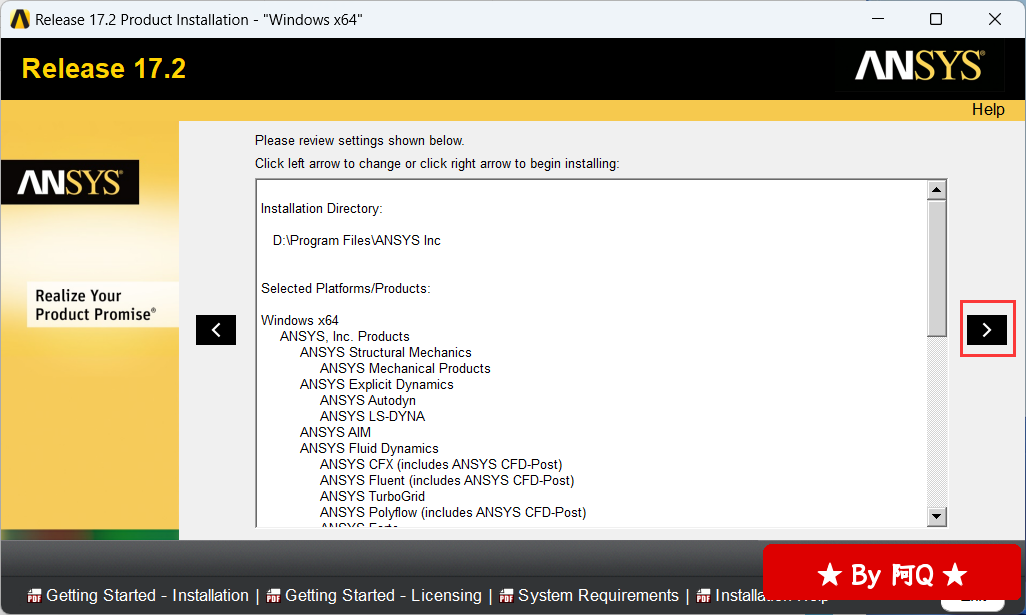
Task: Click PDF icon beside Installation Help
Action: coord(703,596)
